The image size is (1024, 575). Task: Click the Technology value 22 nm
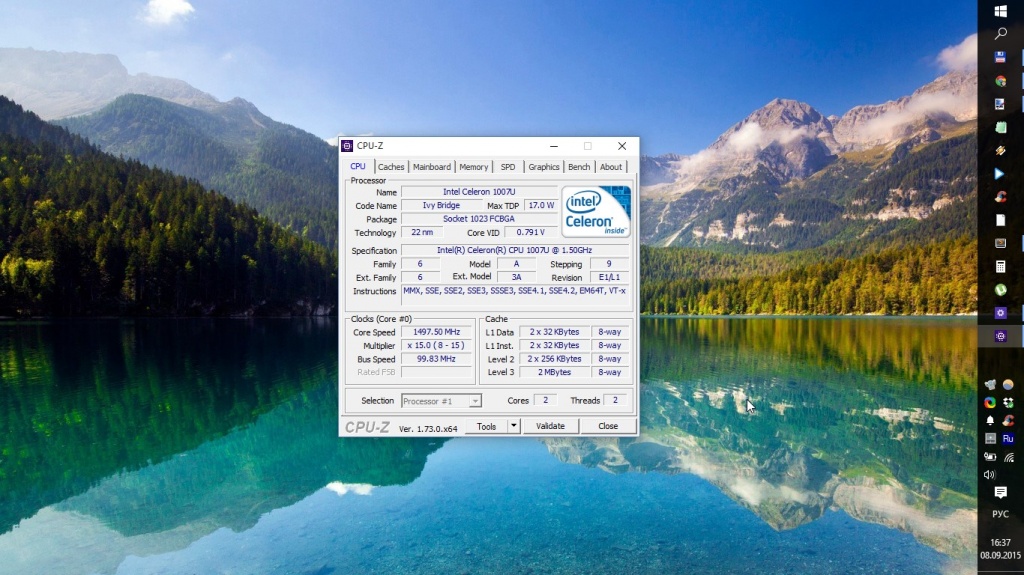pos(422,233)
